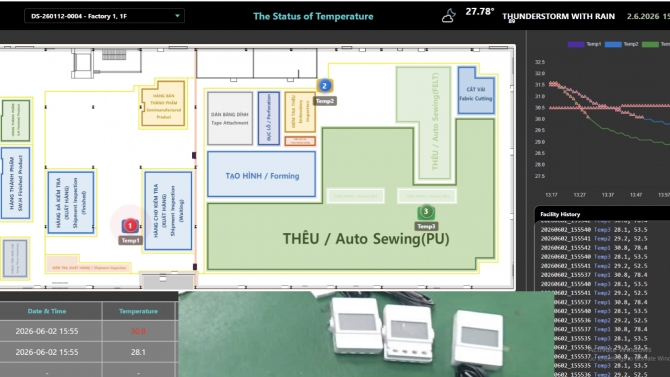Click the dropdown arrow of the factory selector
Image resolution: width=670 pixels, height=377 pixels.
177,16
